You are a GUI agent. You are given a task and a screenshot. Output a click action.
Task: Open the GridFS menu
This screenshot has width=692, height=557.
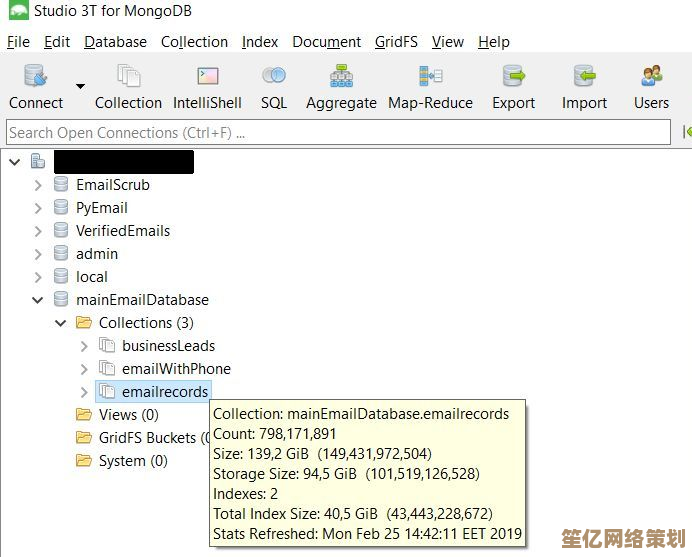pos(397,42)
